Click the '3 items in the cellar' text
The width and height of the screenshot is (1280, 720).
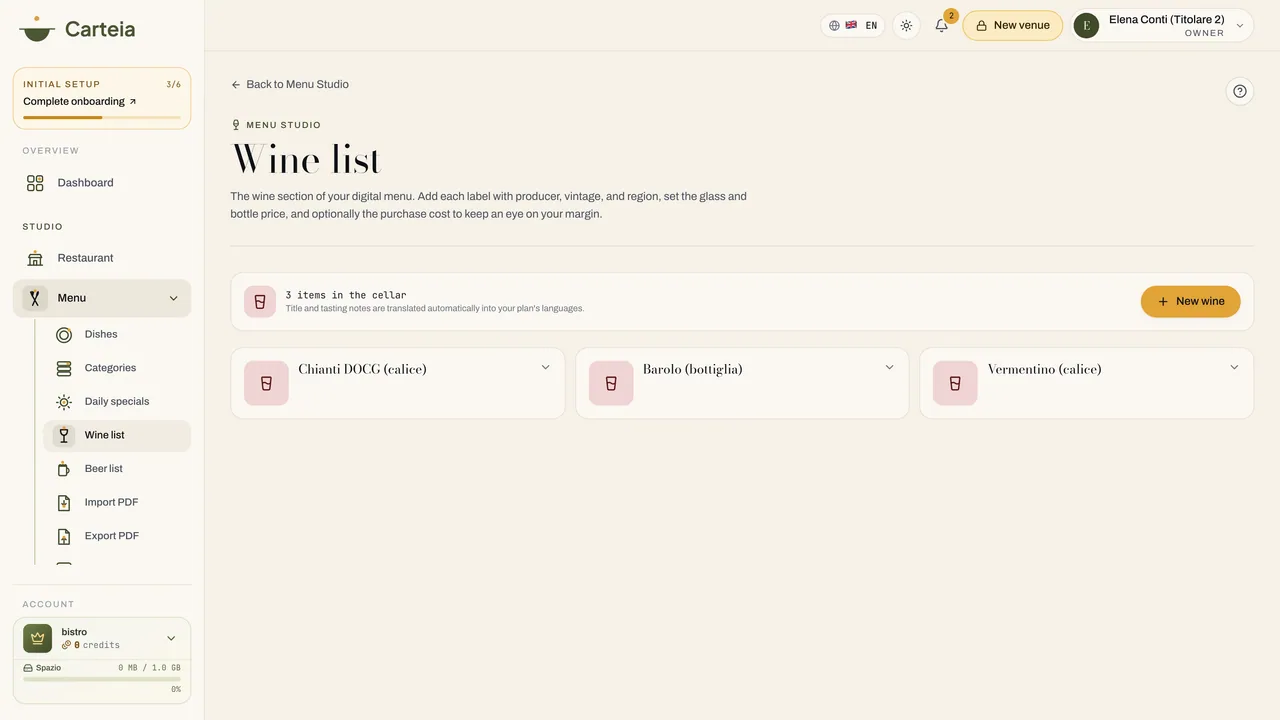coord(346,295)
